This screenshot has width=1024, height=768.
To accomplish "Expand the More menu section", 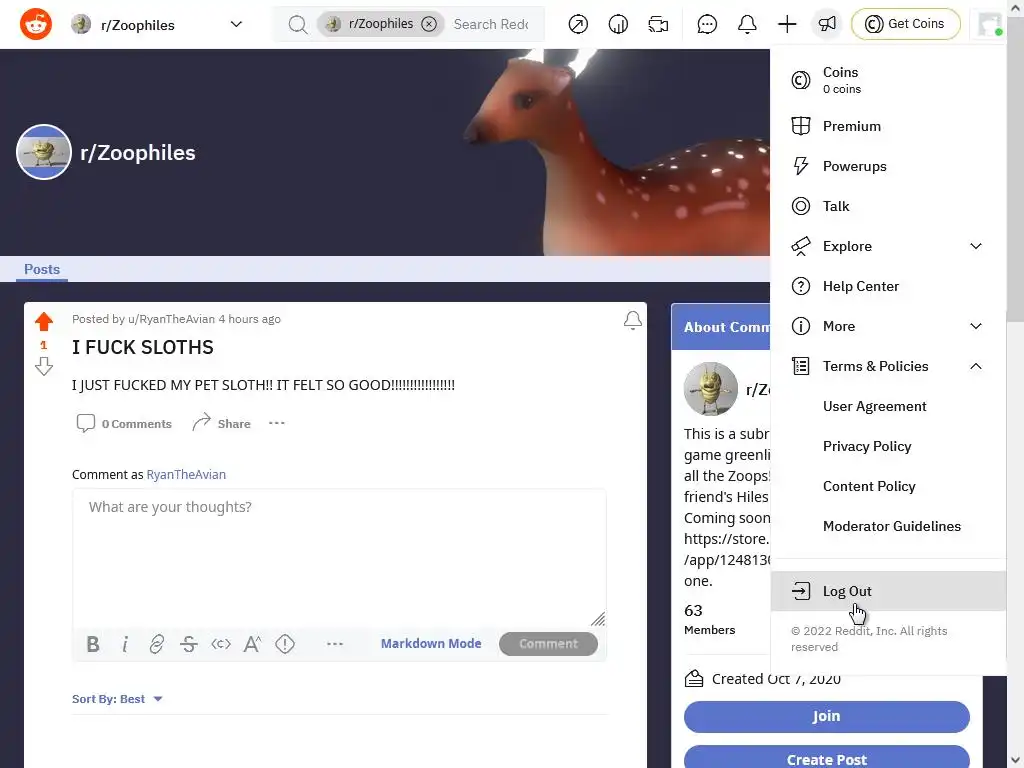I will pyautogui.click(x=888, y=326).
